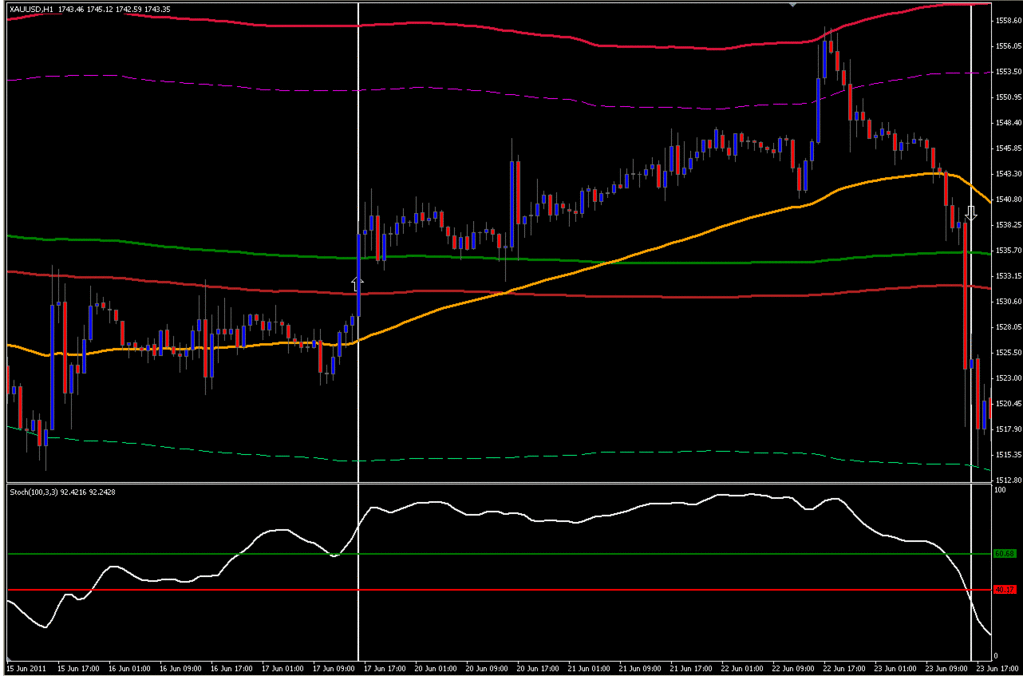Click the 1528.05 price label

[x=1007, y=327]
